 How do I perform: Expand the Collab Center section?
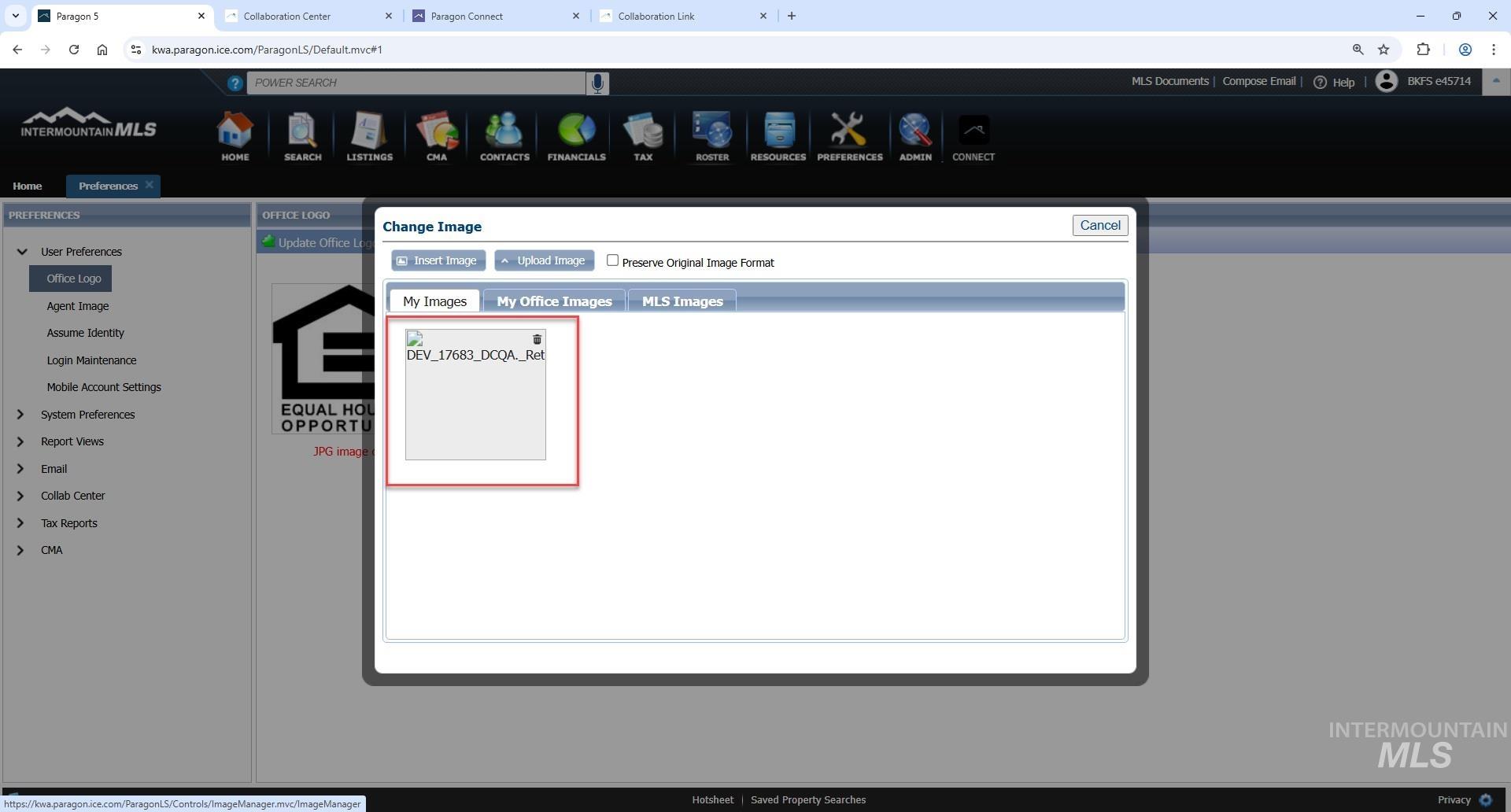click(x=20, y=496)
